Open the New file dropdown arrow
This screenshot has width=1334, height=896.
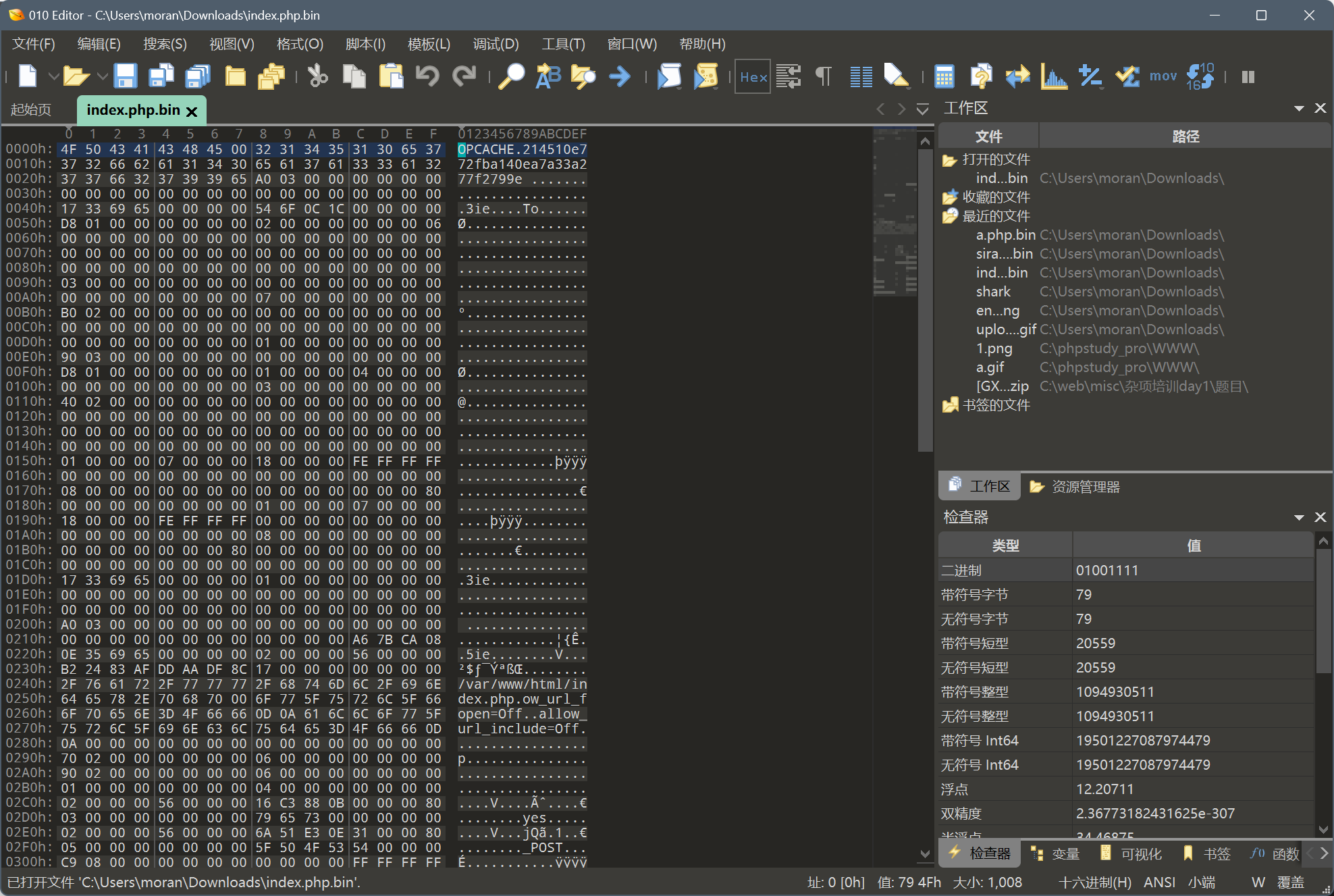tap(53, 77)
